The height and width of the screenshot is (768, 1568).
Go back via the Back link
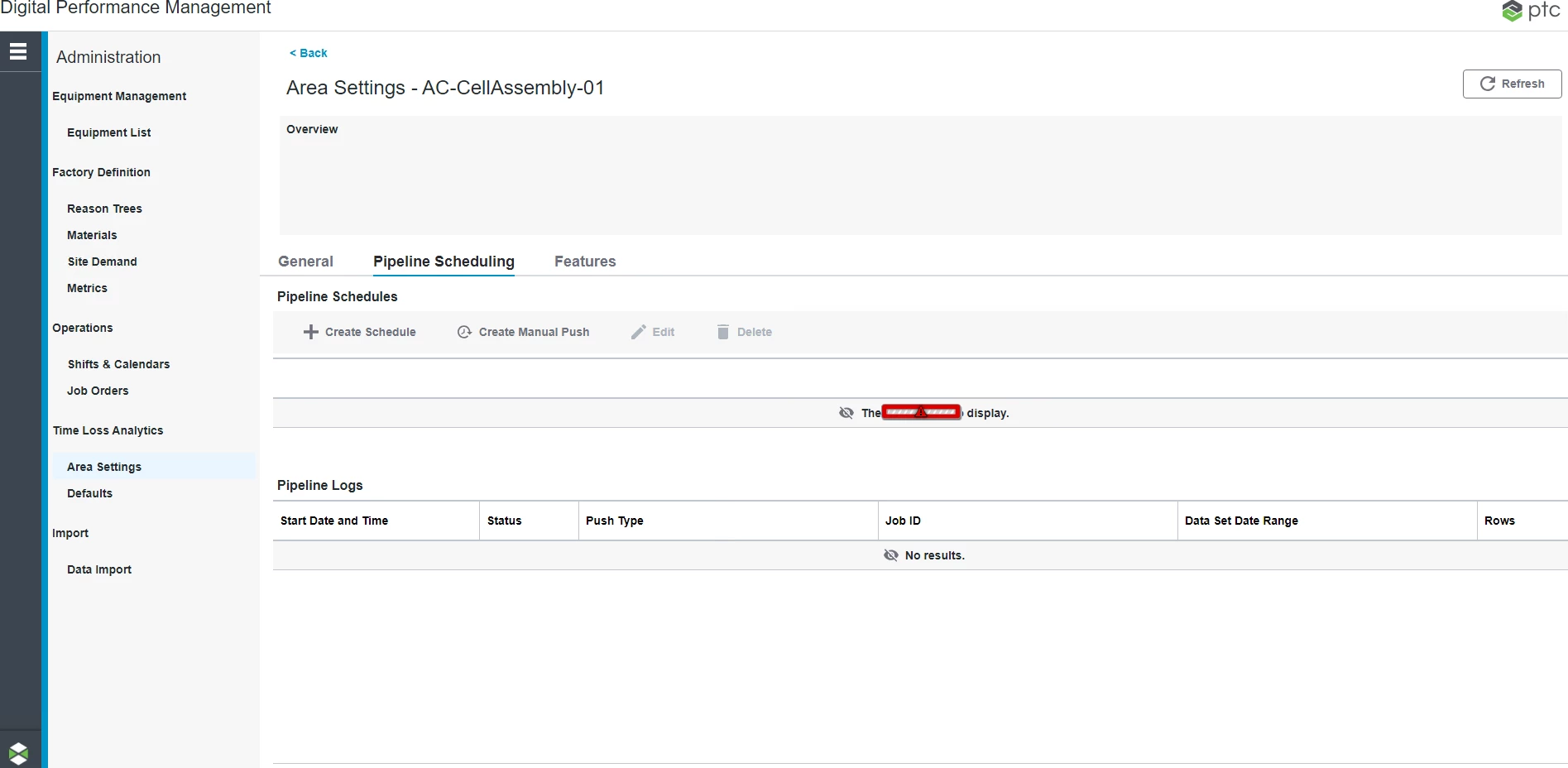(x=309, y=53)
